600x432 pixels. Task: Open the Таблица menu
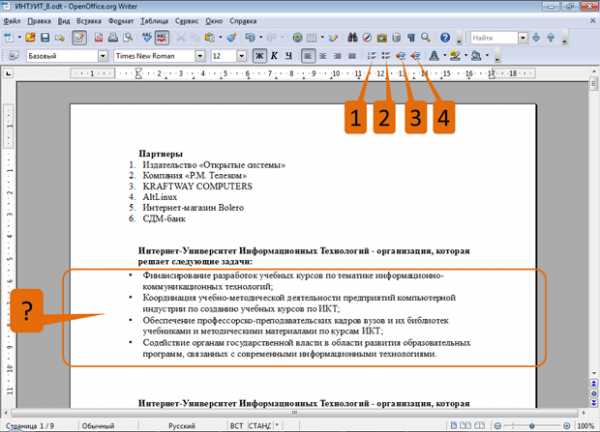pos(154,21)
